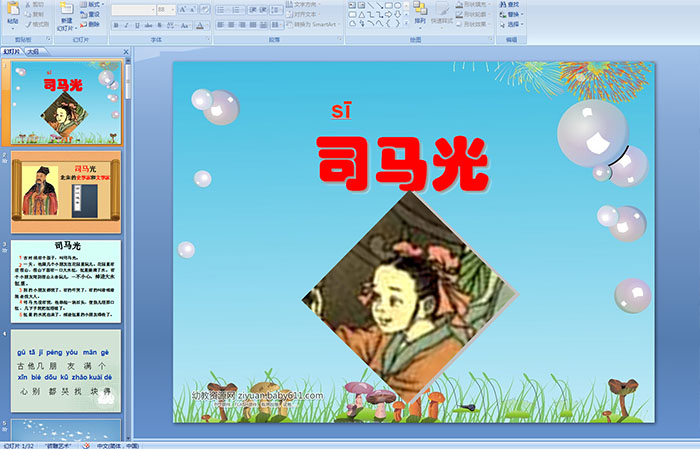Decrease the font size with small A icon

pyautogui.click(x=193, y=9)
